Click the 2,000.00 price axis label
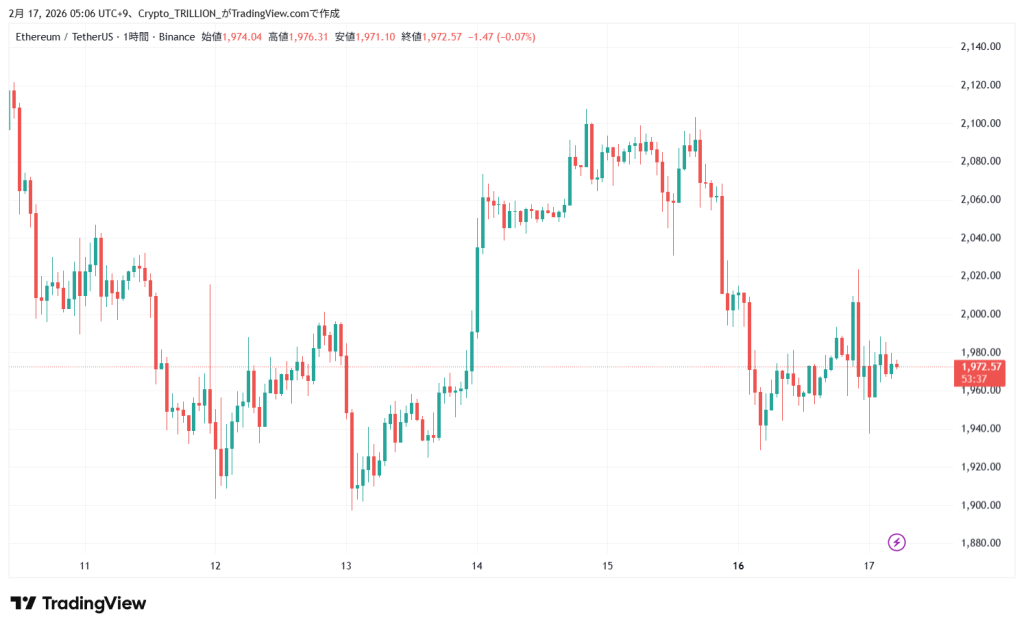1024x629 pixels. 980,314
